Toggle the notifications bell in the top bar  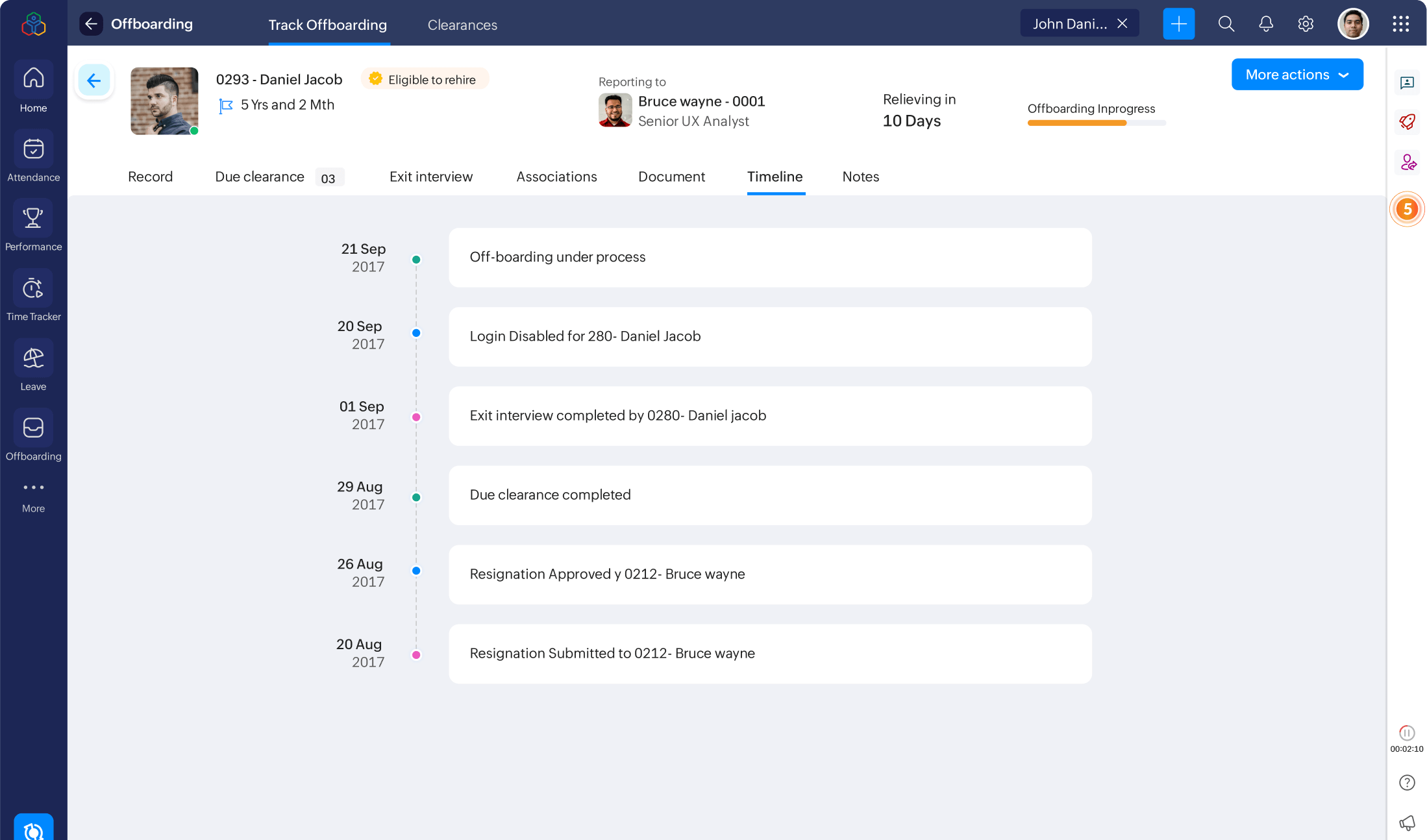(x=1265, y=23)
